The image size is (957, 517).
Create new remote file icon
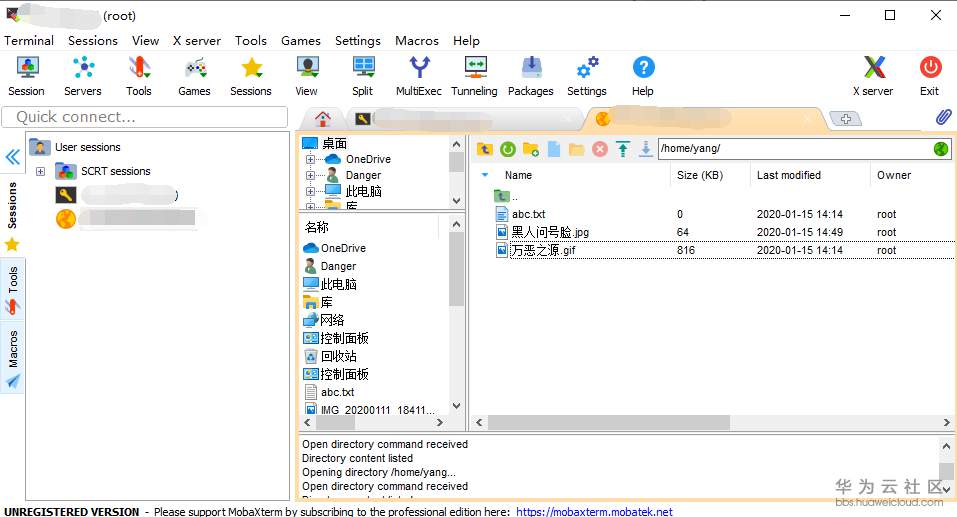(554, 149)
